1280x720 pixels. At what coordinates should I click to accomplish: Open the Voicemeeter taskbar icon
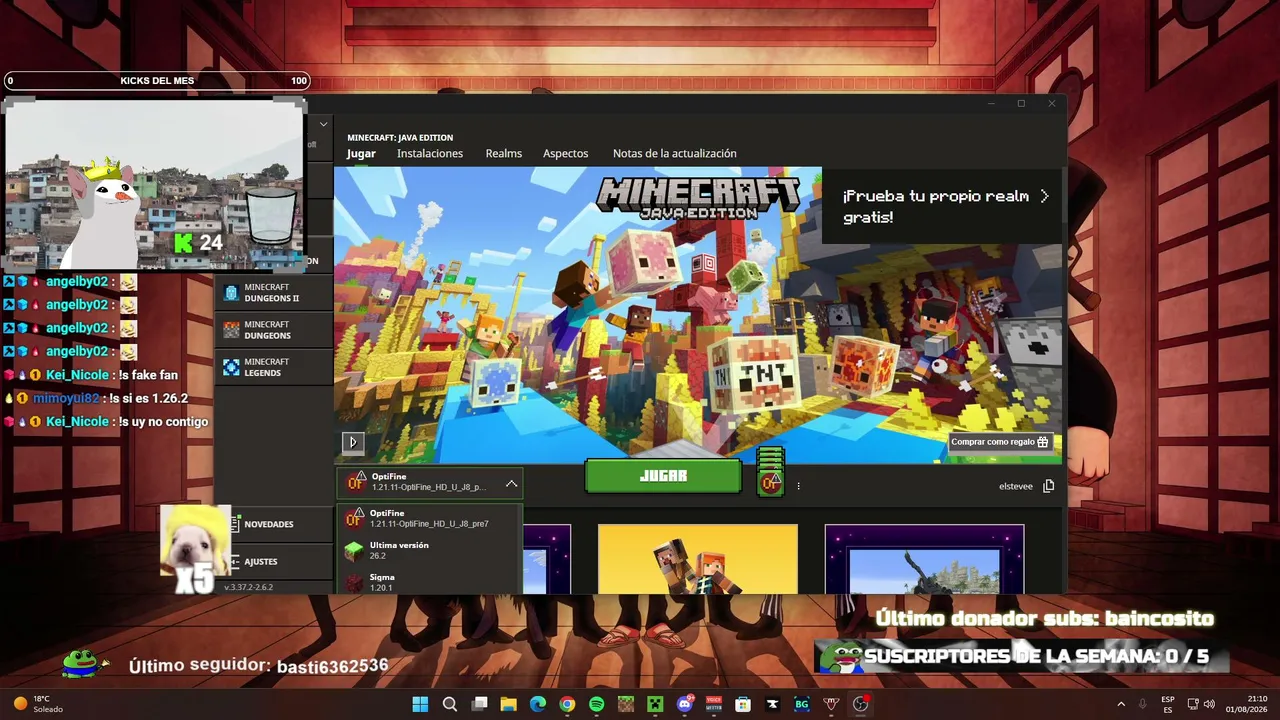[x=714, y=704]
